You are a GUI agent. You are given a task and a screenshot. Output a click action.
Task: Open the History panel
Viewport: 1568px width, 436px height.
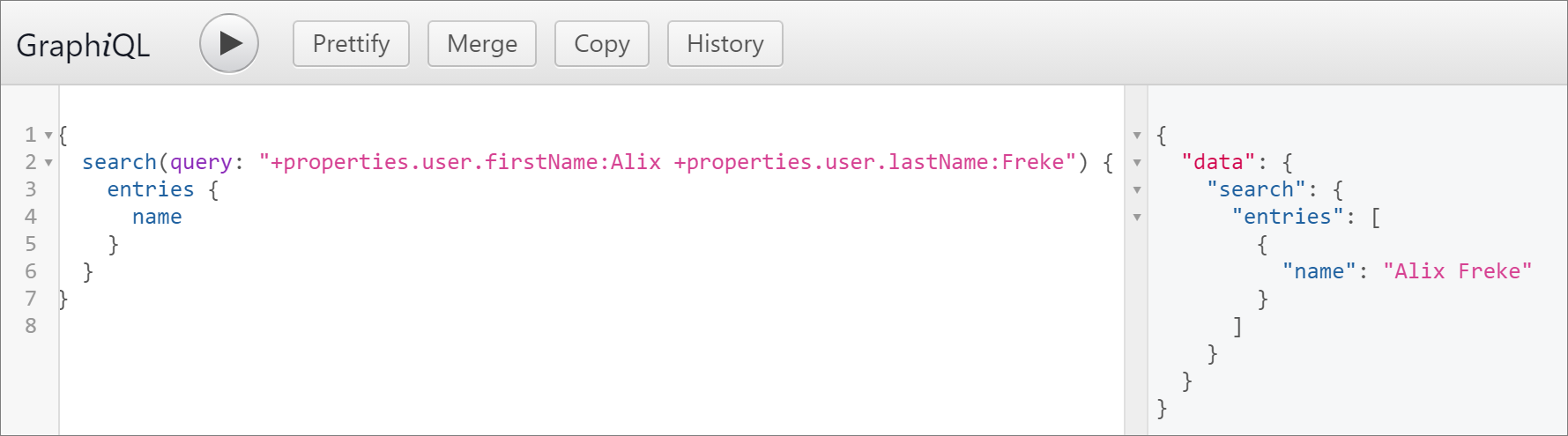(725, 44)
